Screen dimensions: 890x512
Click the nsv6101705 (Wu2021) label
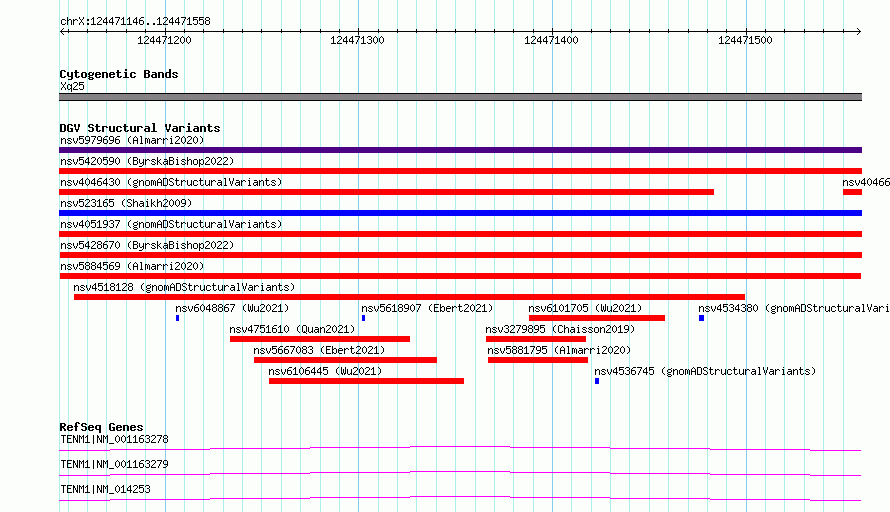coord(585,308)
